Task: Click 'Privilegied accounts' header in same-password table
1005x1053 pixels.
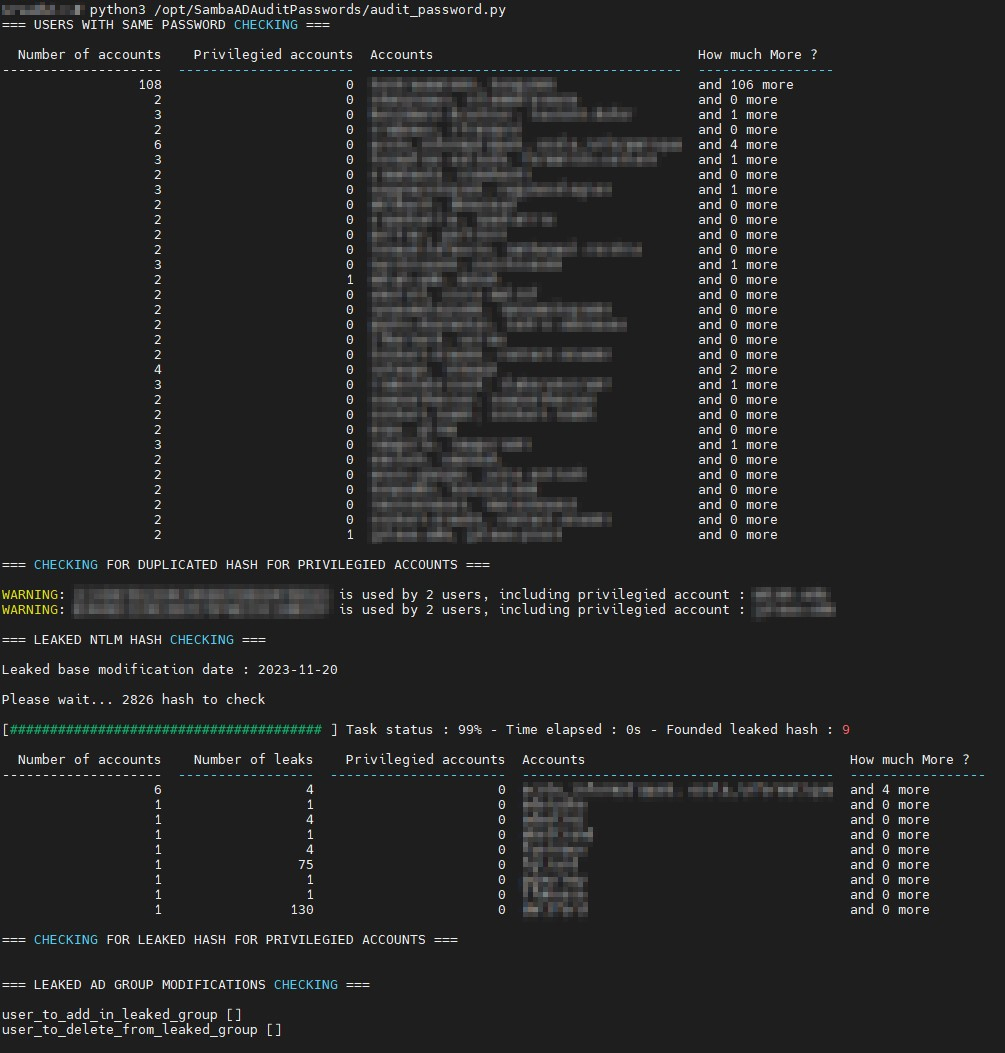Action: pyautogui.click(x=273, y=54)
